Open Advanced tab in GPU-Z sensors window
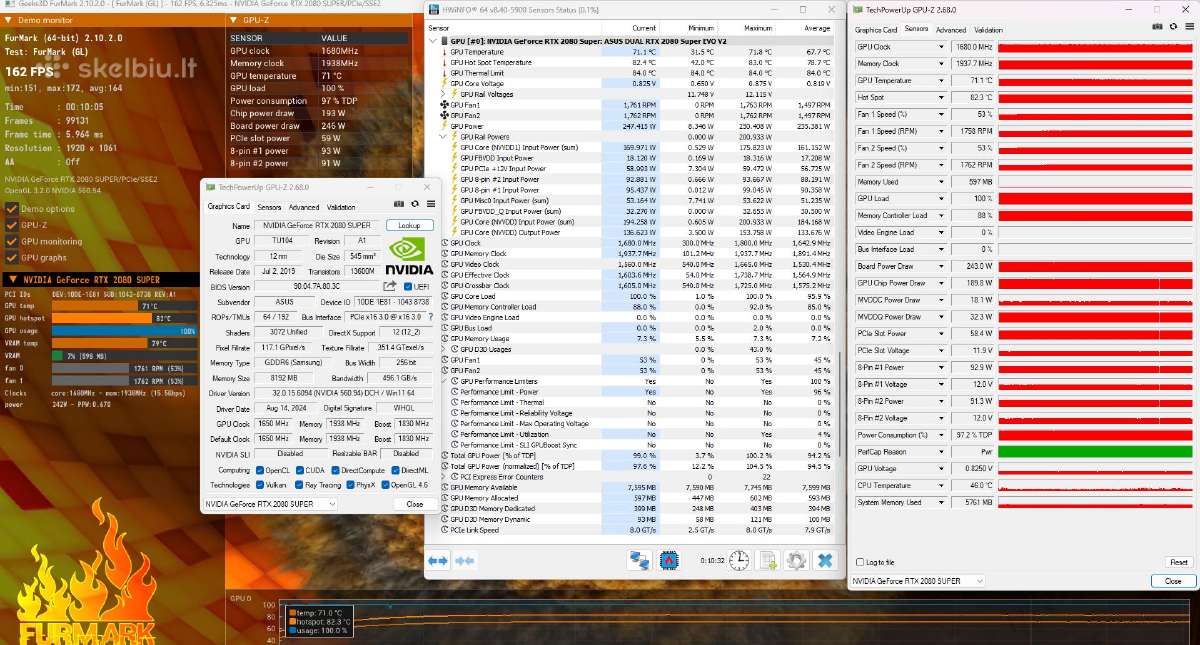 pyautogui.click(x=951, y=30)
